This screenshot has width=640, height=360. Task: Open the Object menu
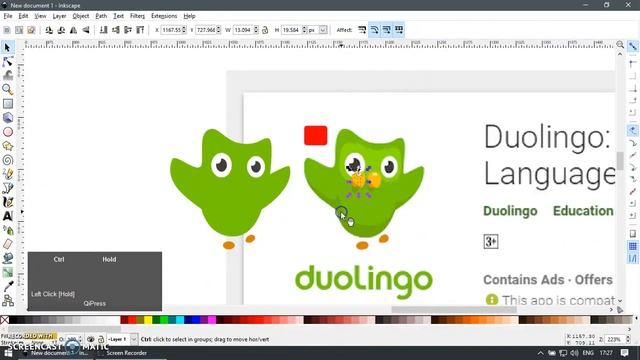[80, 16]
